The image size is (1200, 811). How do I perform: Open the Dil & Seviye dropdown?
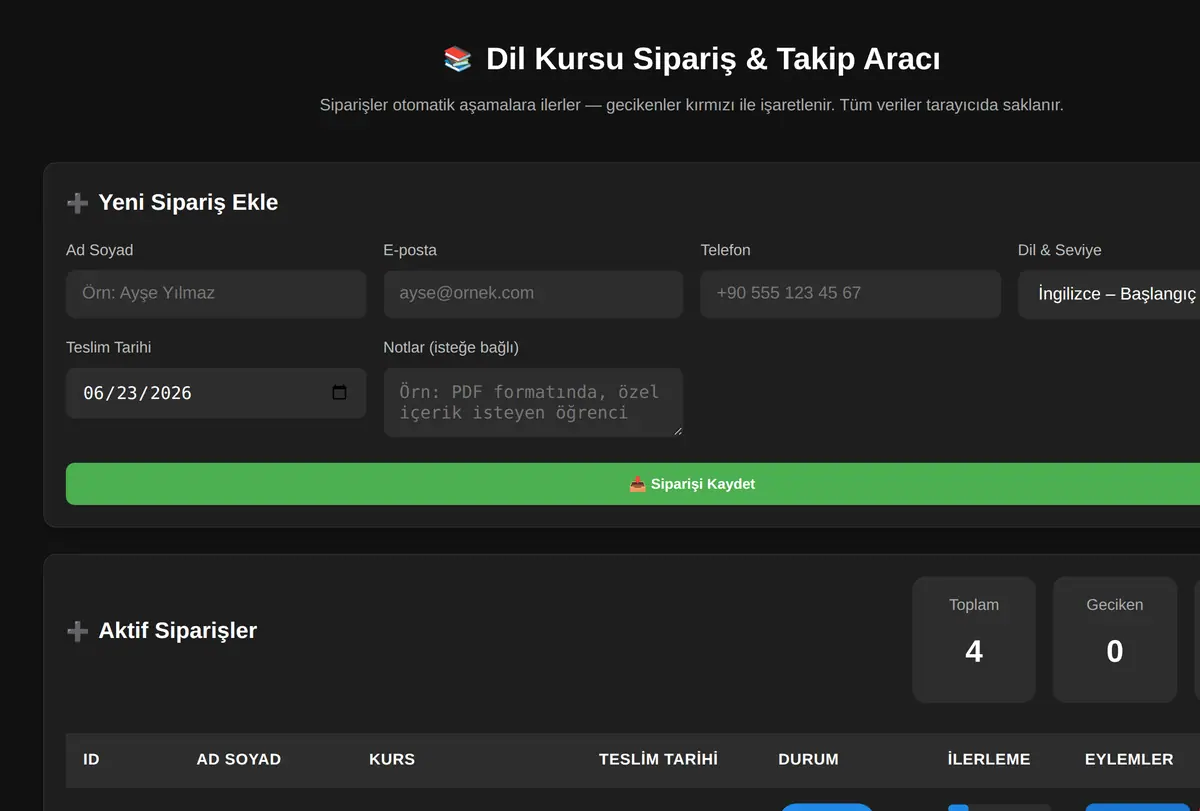click(1109, 294)
